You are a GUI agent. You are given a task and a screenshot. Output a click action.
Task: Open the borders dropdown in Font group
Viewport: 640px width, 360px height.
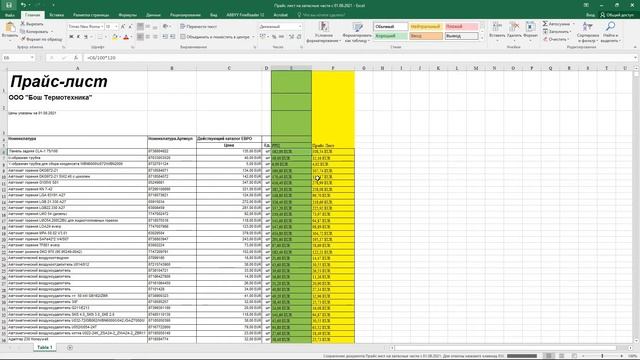tap(106, 37)
